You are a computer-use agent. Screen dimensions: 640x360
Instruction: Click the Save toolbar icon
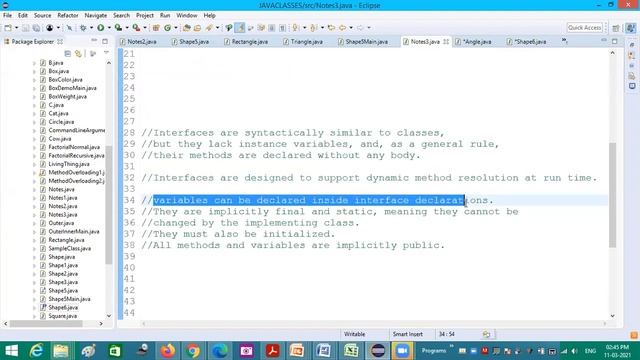tap(25, 28)
